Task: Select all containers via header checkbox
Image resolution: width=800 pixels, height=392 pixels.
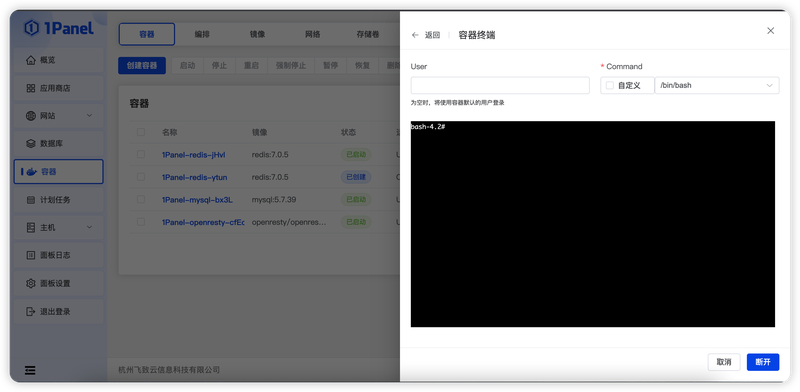Action: [x=141, y=132]
